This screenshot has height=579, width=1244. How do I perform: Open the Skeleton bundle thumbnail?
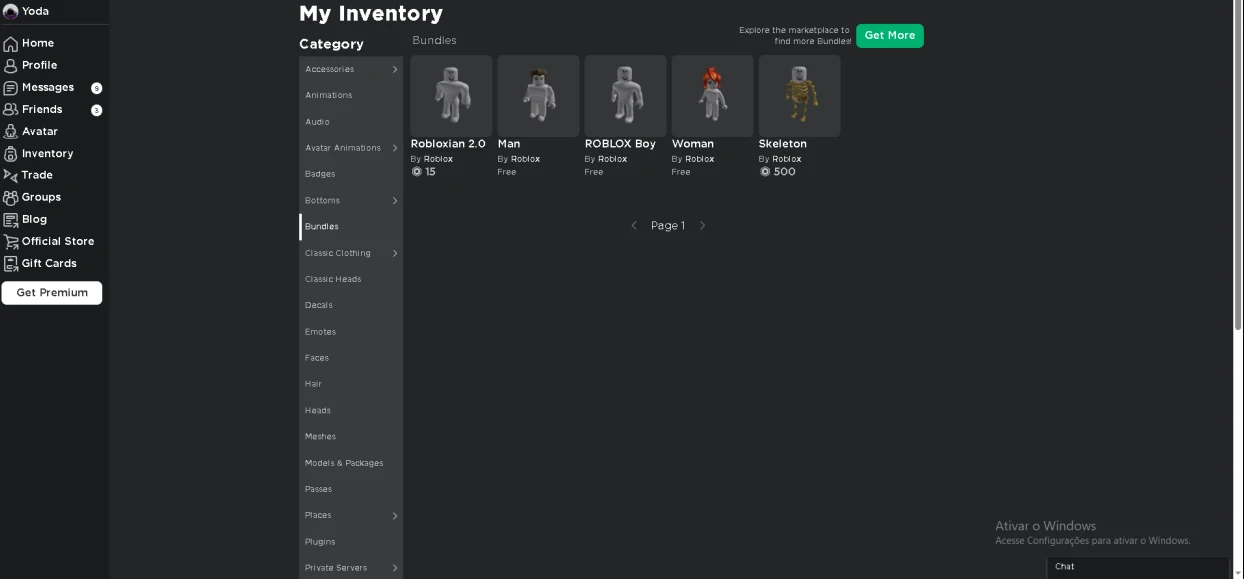[x=799, y=96]
